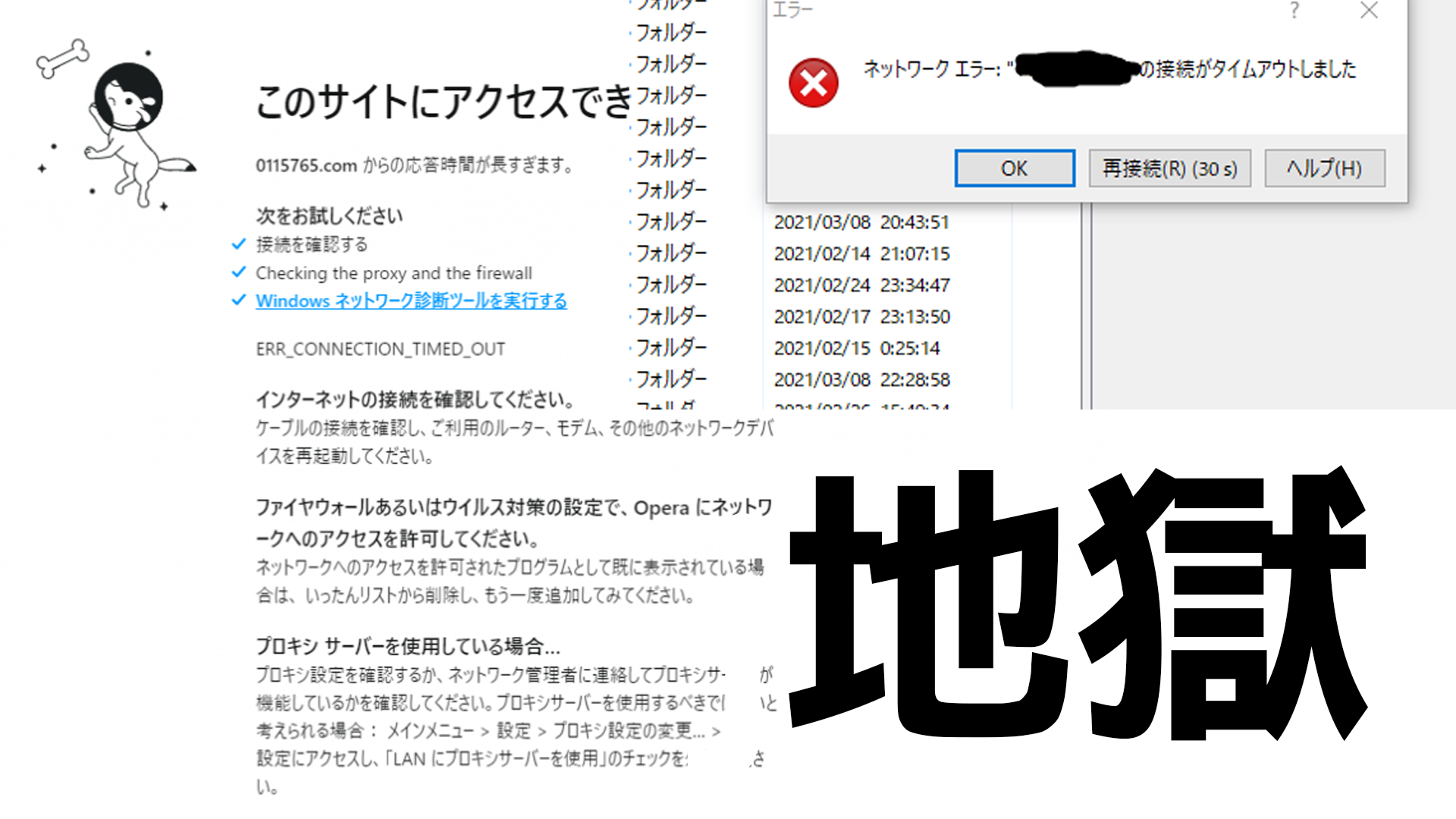Click the 0115765.com response time message
Screen dimensions: 1456x819
415,165
